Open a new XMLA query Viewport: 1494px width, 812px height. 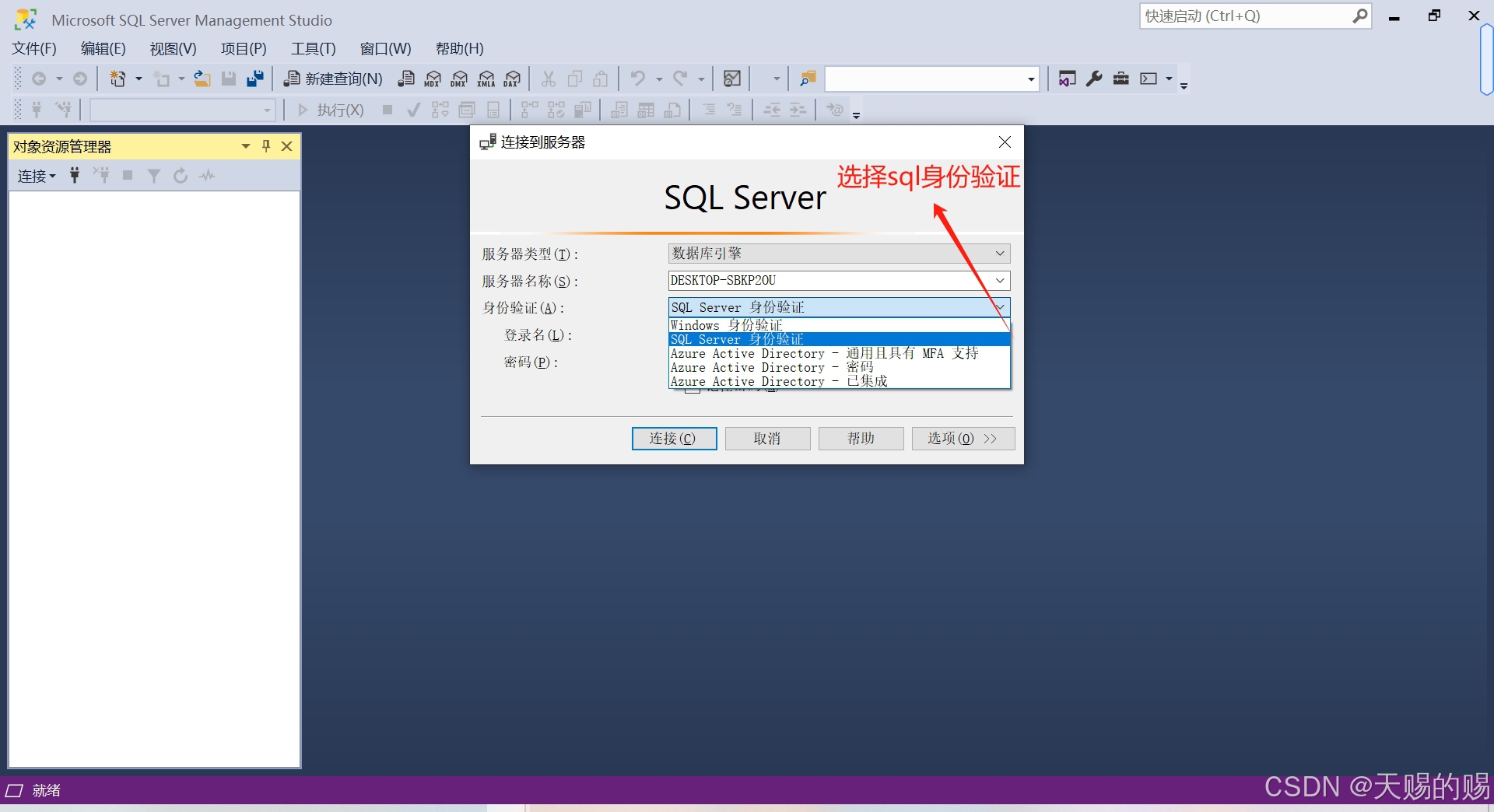[486, 79]
